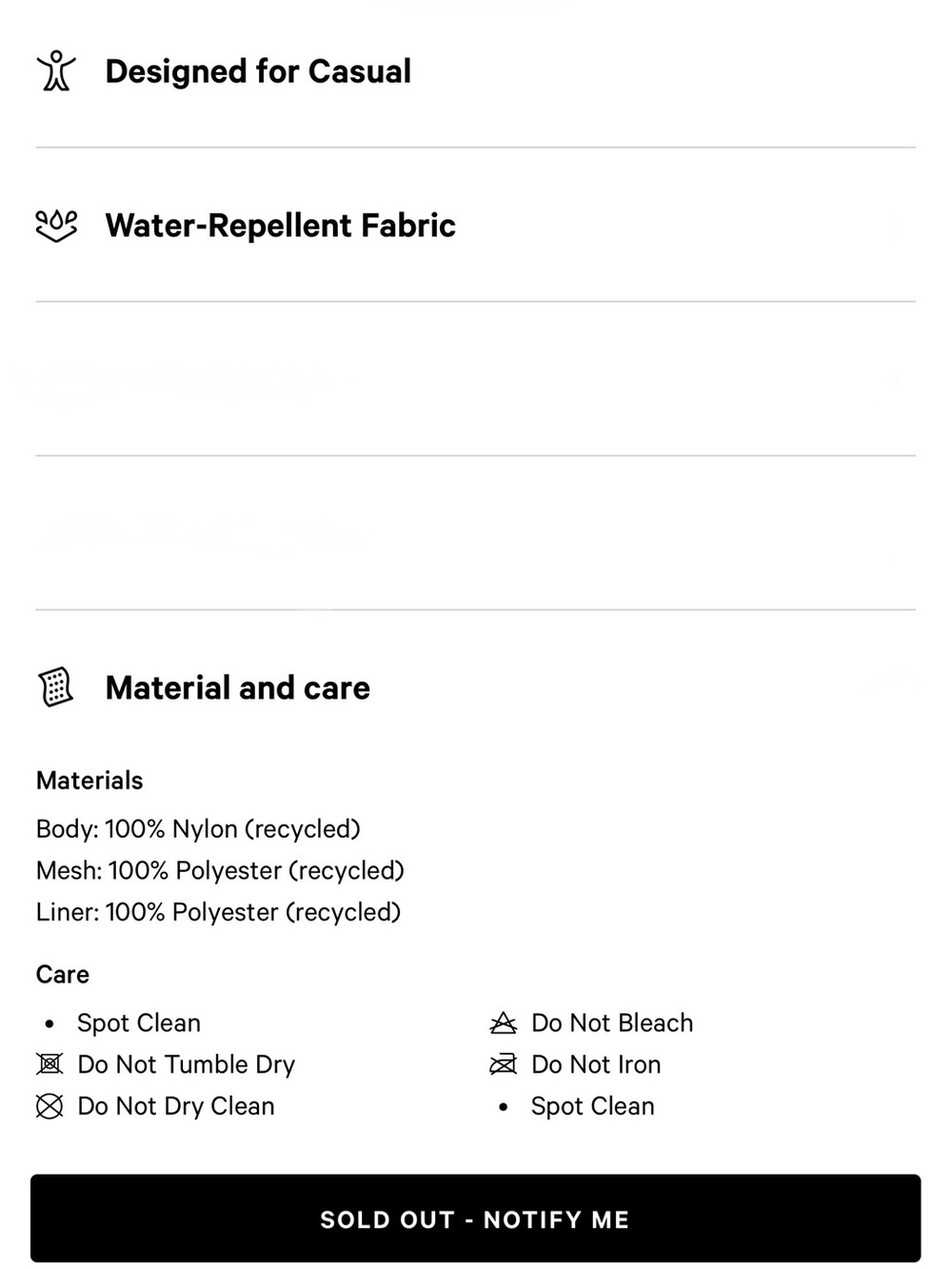Viewport: 952px width, 1269px height.
Task: Click the Liner: 100% Polyester (recycled) line
Action: 218,912
